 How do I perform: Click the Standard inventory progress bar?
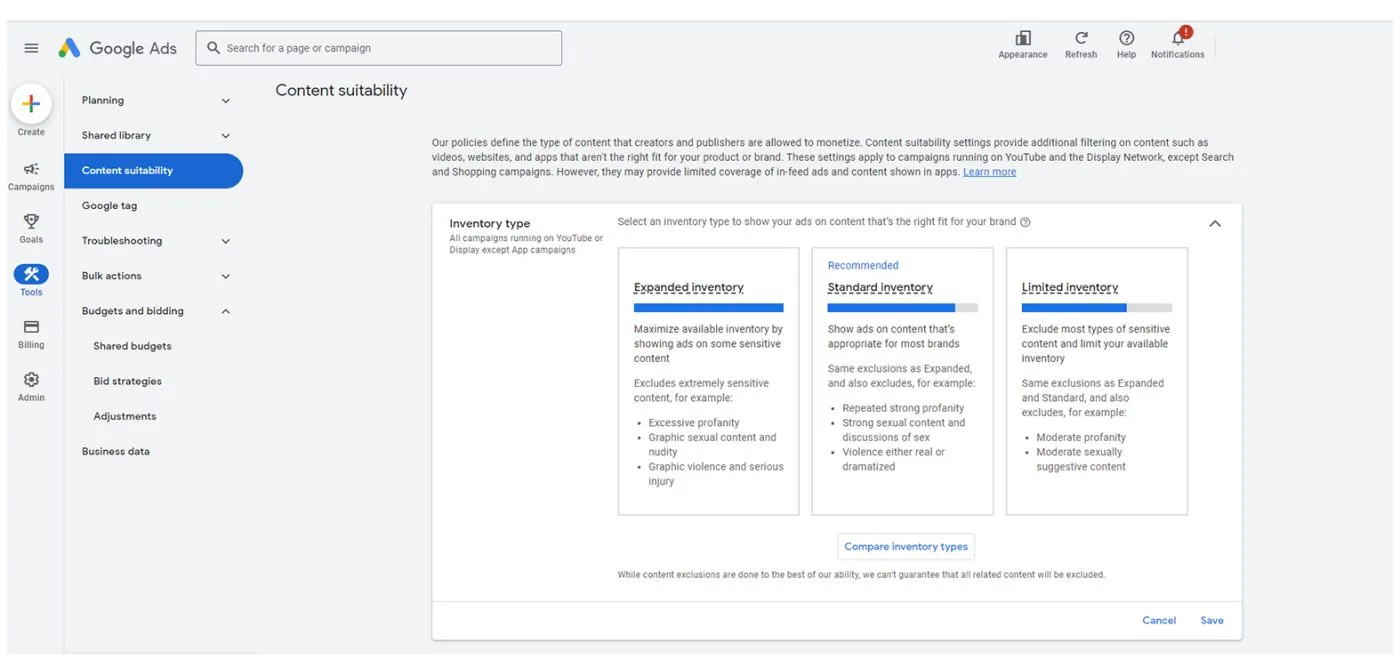(903, 308)
